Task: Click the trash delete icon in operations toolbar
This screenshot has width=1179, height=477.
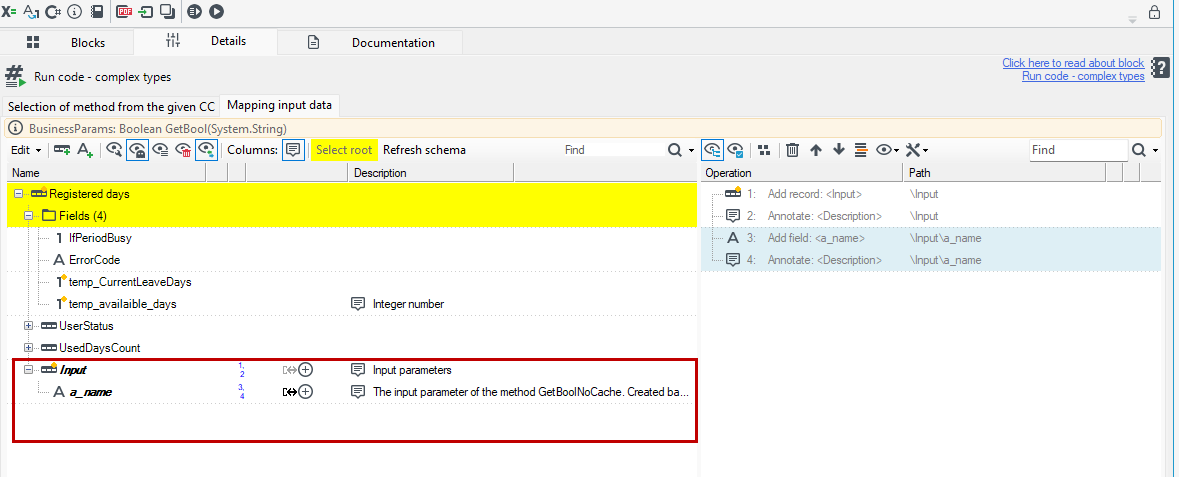Action: [792, 150]
